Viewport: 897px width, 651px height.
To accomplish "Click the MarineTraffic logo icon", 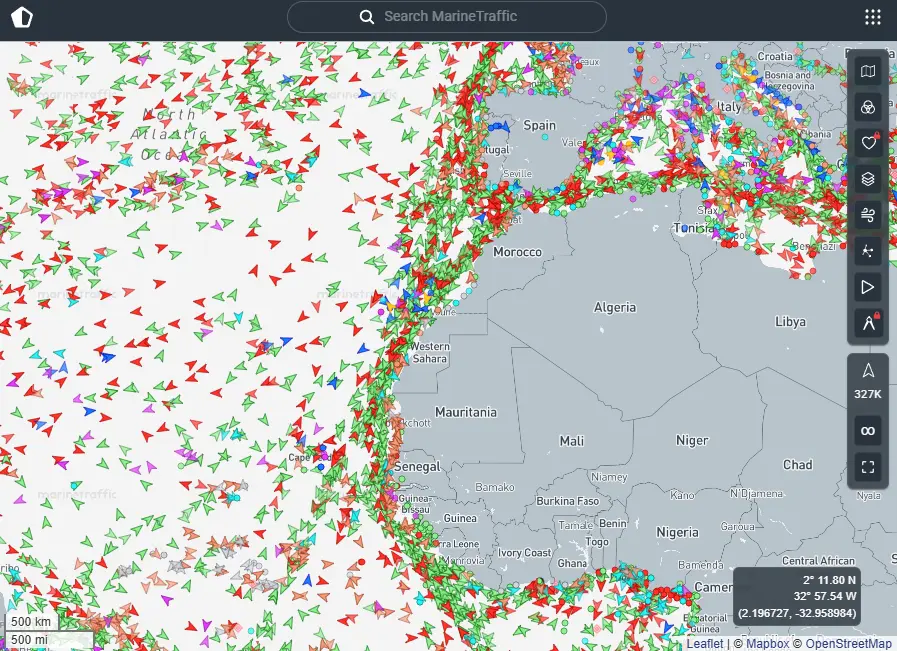I will pos(22,17).
